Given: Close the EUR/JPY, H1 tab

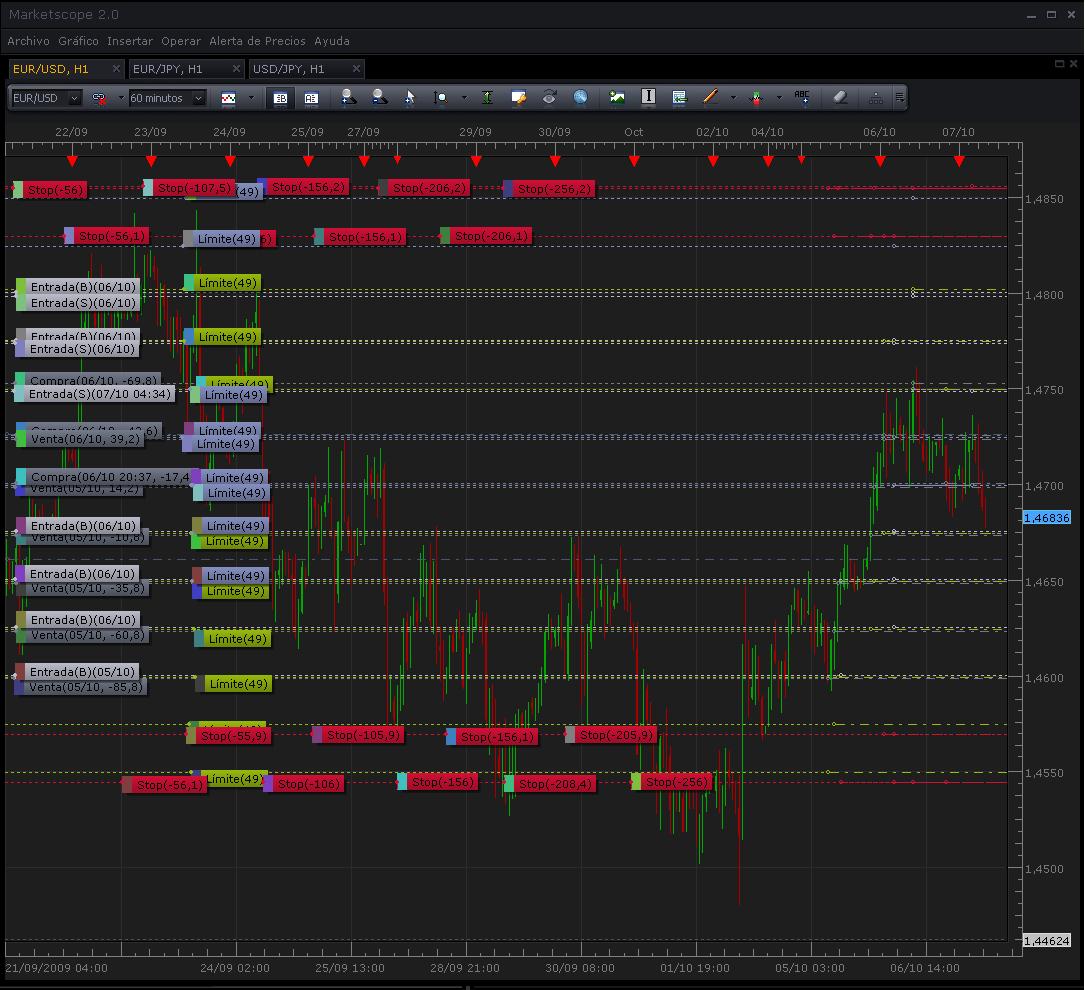Looking at the screenshot, I should 237,68.
